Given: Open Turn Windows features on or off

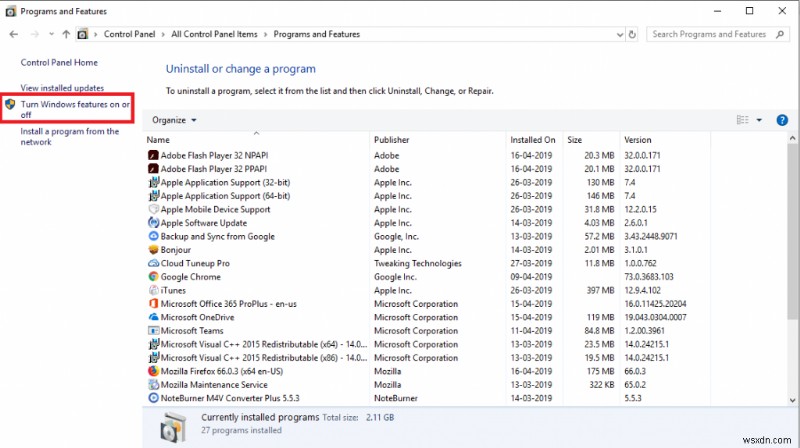Looking at the screenshot, I should coord(75,109).
